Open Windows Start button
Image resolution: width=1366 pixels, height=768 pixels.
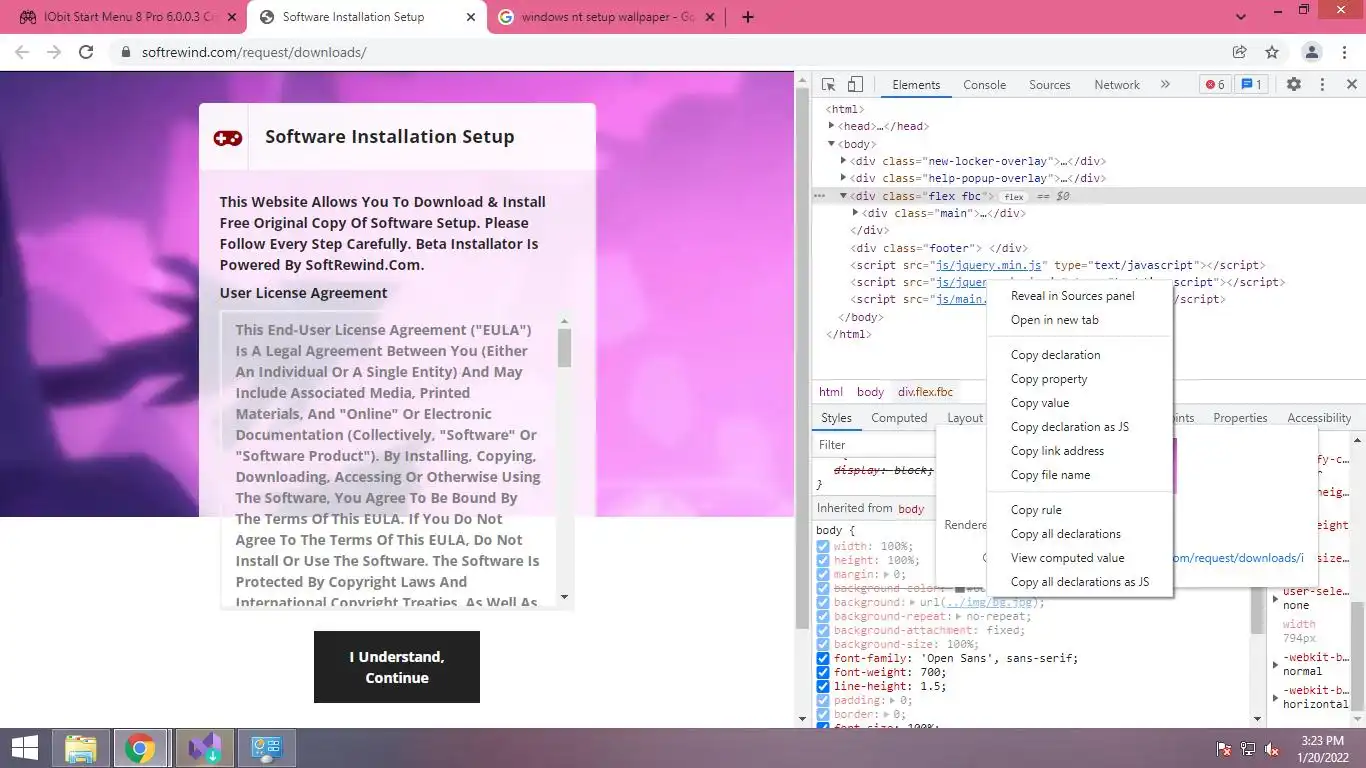25,748
